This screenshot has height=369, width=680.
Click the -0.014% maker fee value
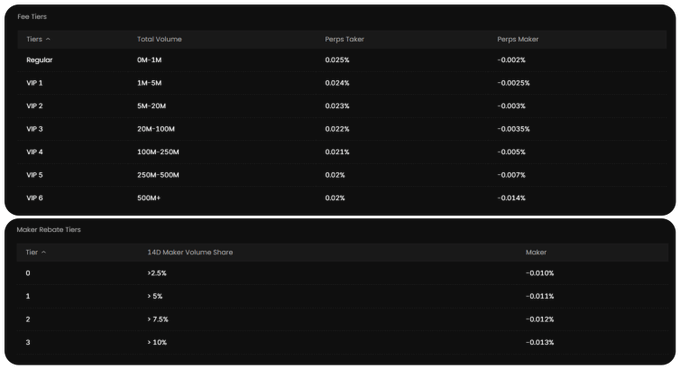pos(511,198)
